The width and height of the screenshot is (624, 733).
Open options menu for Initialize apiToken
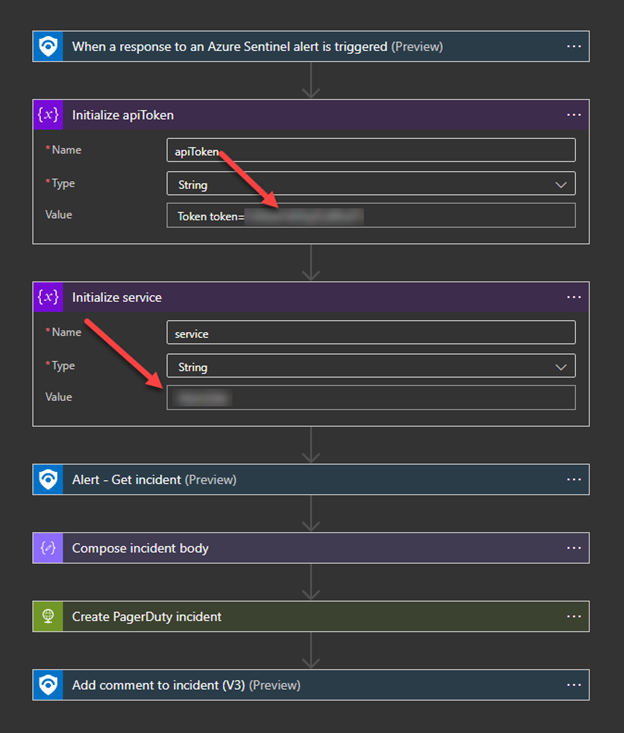pos(574,115)
